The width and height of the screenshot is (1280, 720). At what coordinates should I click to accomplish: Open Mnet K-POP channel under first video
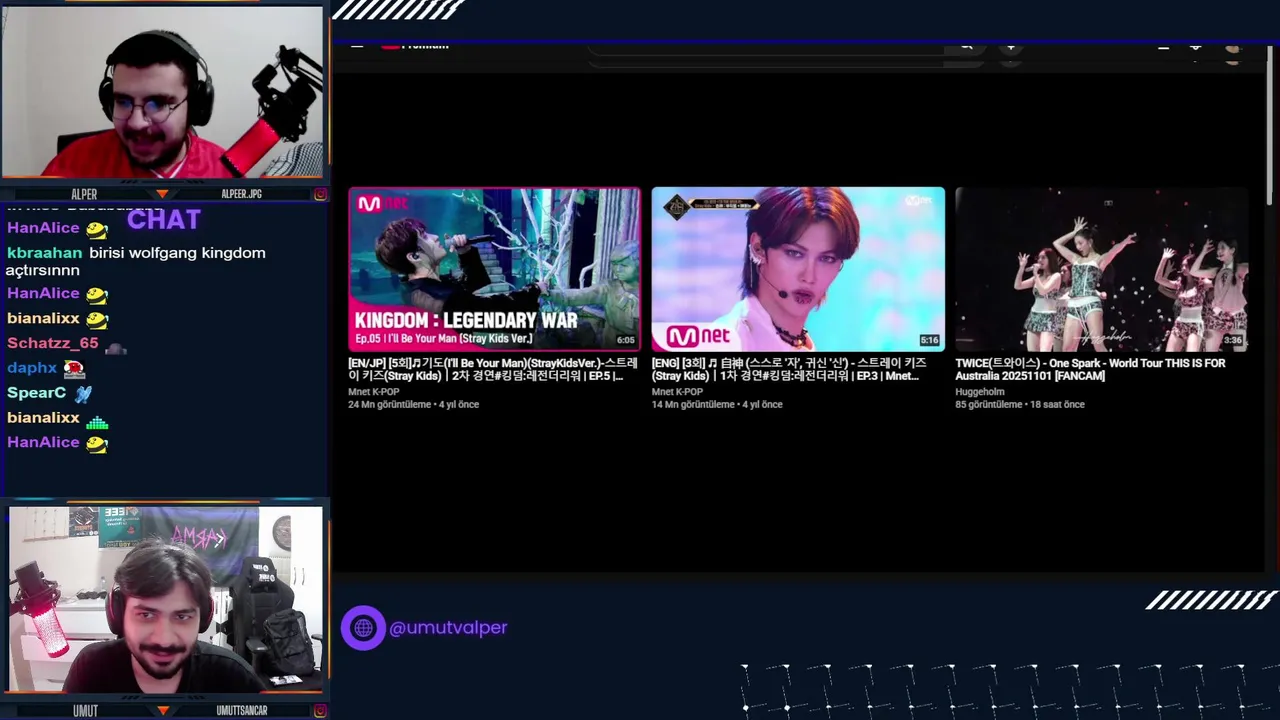(374, 392)
